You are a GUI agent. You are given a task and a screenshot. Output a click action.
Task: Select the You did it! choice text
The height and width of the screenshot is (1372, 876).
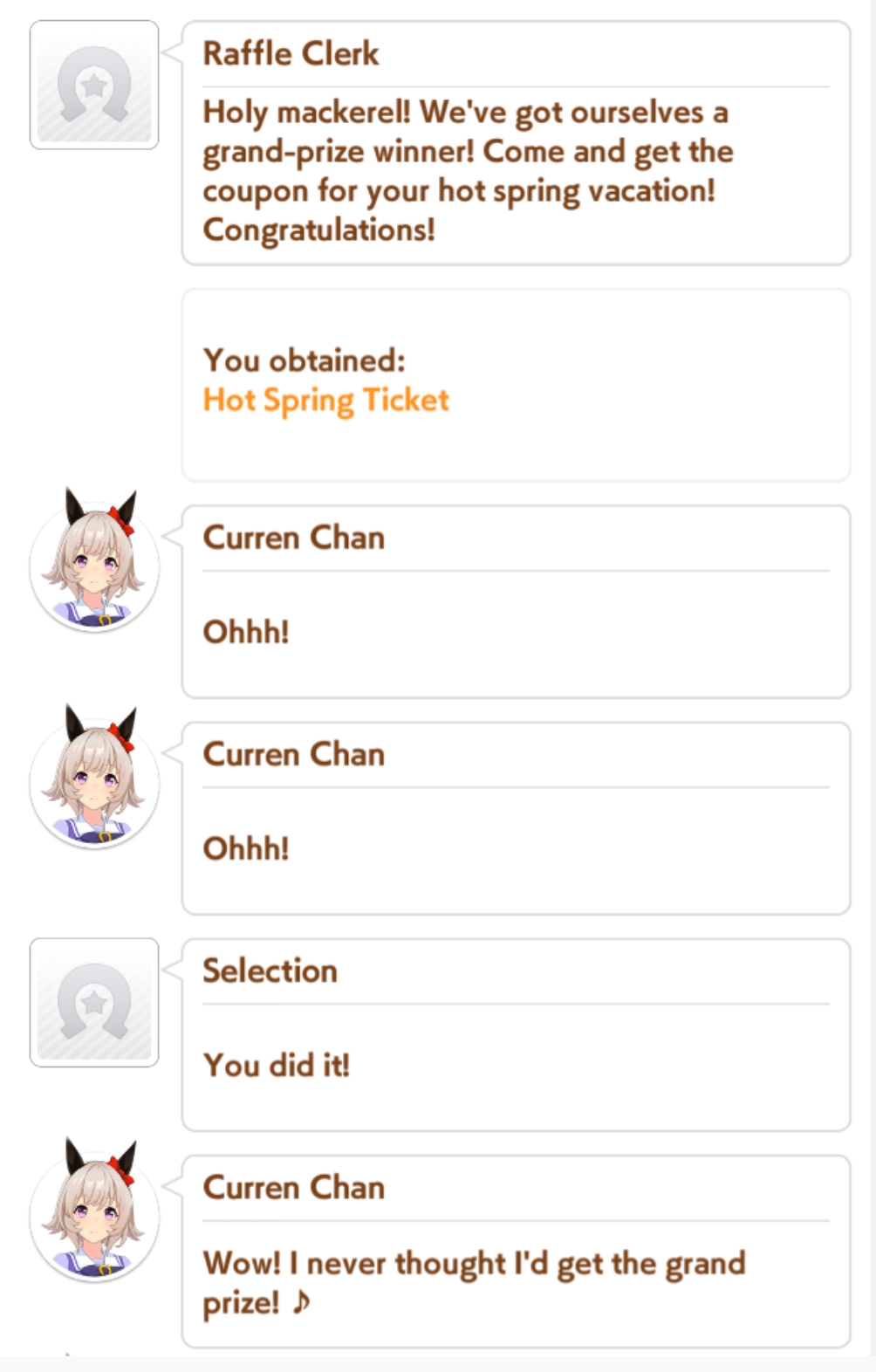276,1066
